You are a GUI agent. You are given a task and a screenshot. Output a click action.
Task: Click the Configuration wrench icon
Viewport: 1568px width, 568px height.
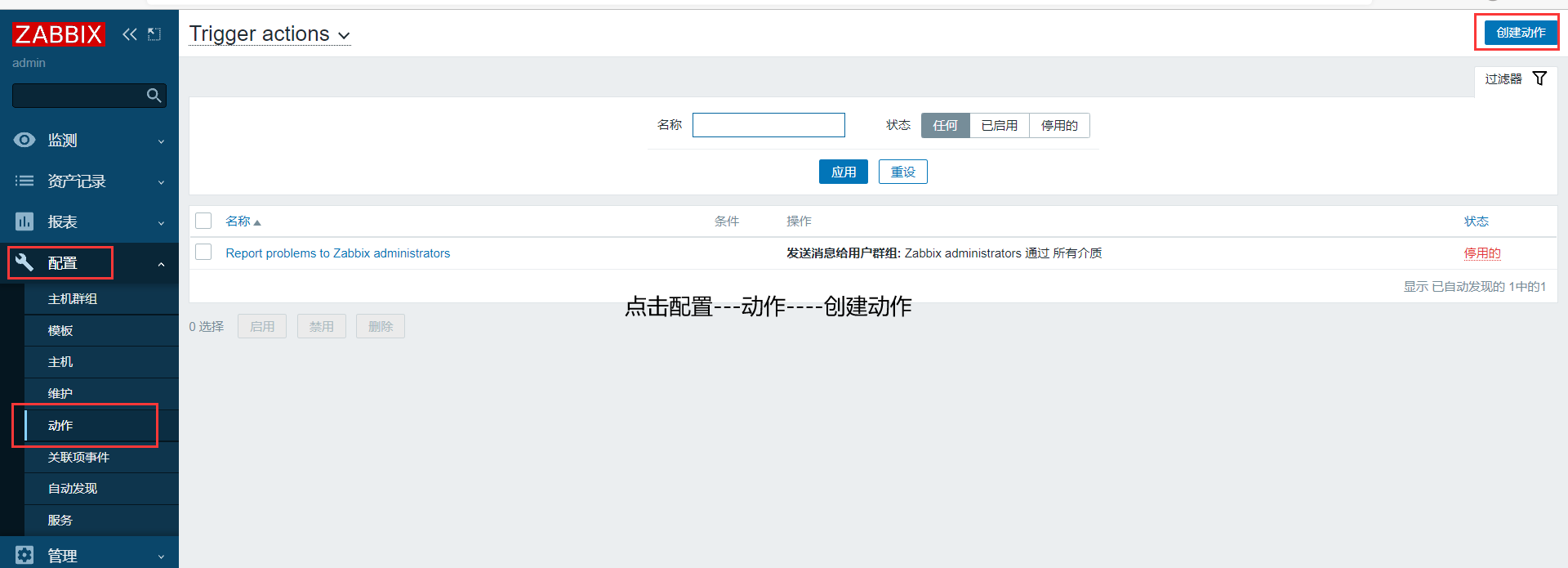(x=24, y=262)
